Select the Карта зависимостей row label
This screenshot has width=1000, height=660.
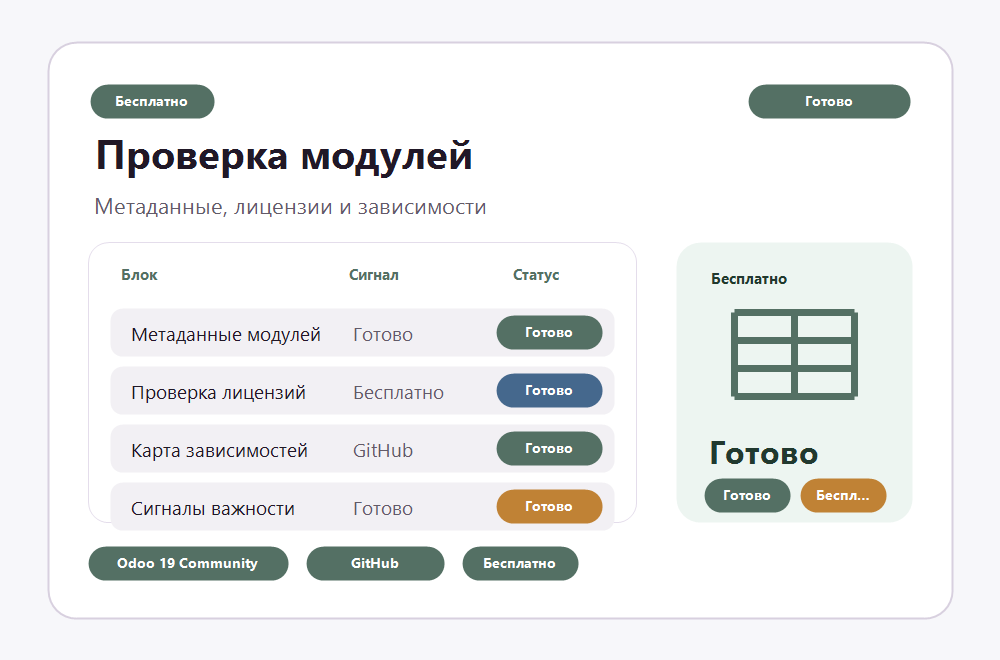[x=219, y=451]
